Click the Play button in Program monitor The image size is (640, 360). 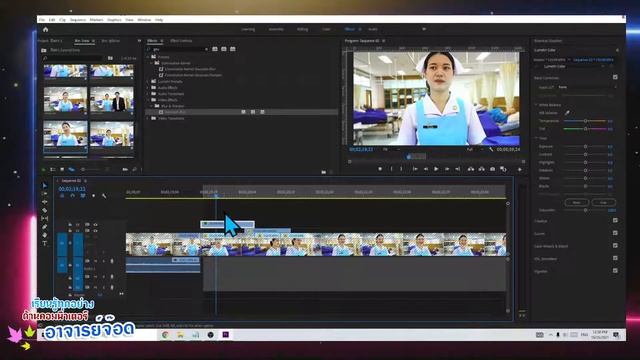tap(436, 169)
